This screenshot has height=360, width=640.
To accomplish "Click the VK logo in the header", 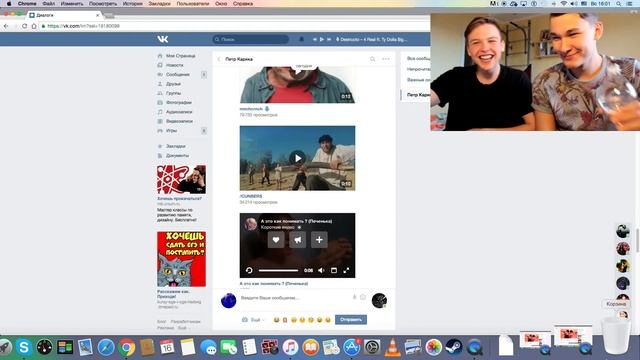I will click(162, 39).
